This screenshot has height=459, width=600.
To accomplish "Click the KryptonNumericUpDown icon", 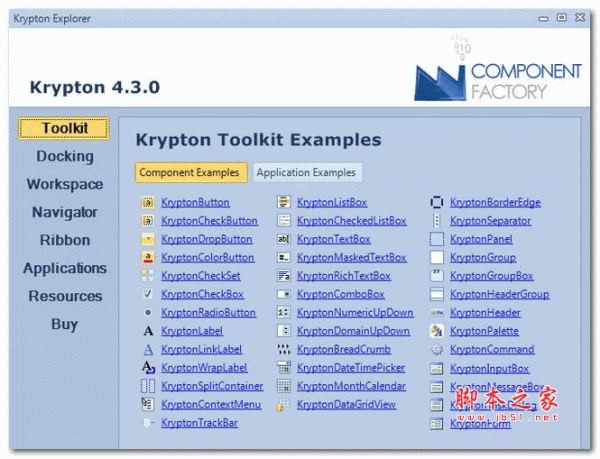I will [284, 313].
